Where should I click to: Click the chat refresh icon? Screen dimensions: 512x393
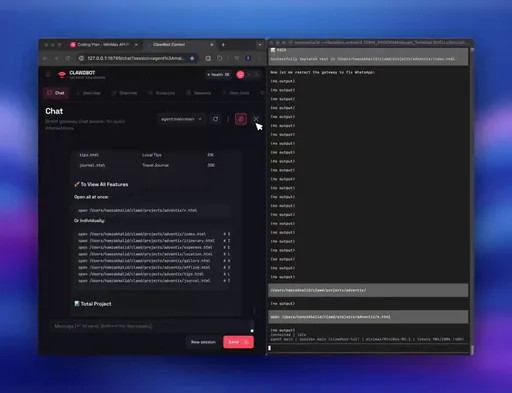(x=216, y=119)
